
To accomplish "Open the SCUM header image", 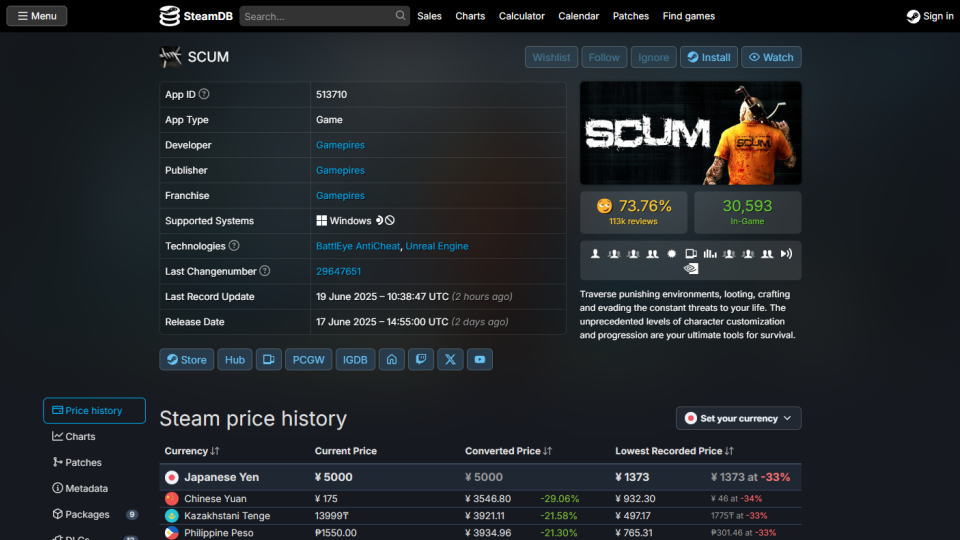I will (x=691, y=133).
